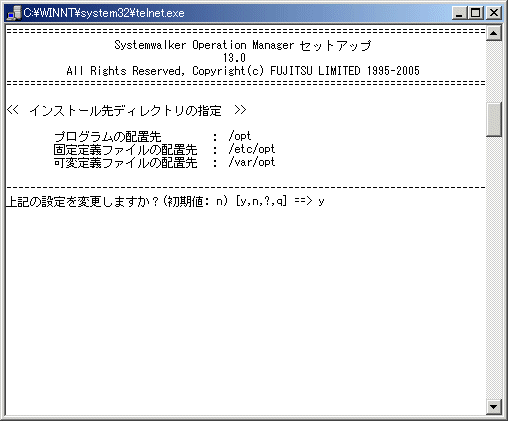Click the FUJITSU LIMITED copyright line

coord(243,71)
